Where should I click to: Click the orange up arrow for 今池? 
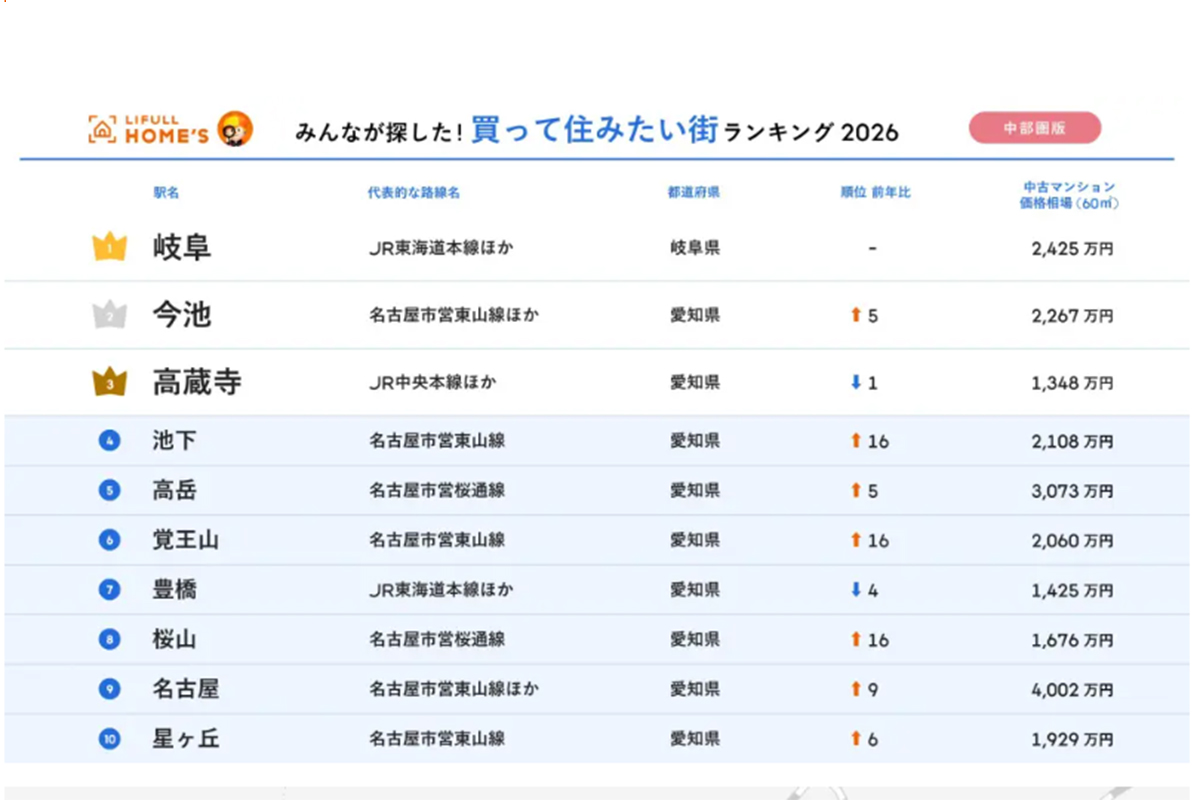click(855, 315)
